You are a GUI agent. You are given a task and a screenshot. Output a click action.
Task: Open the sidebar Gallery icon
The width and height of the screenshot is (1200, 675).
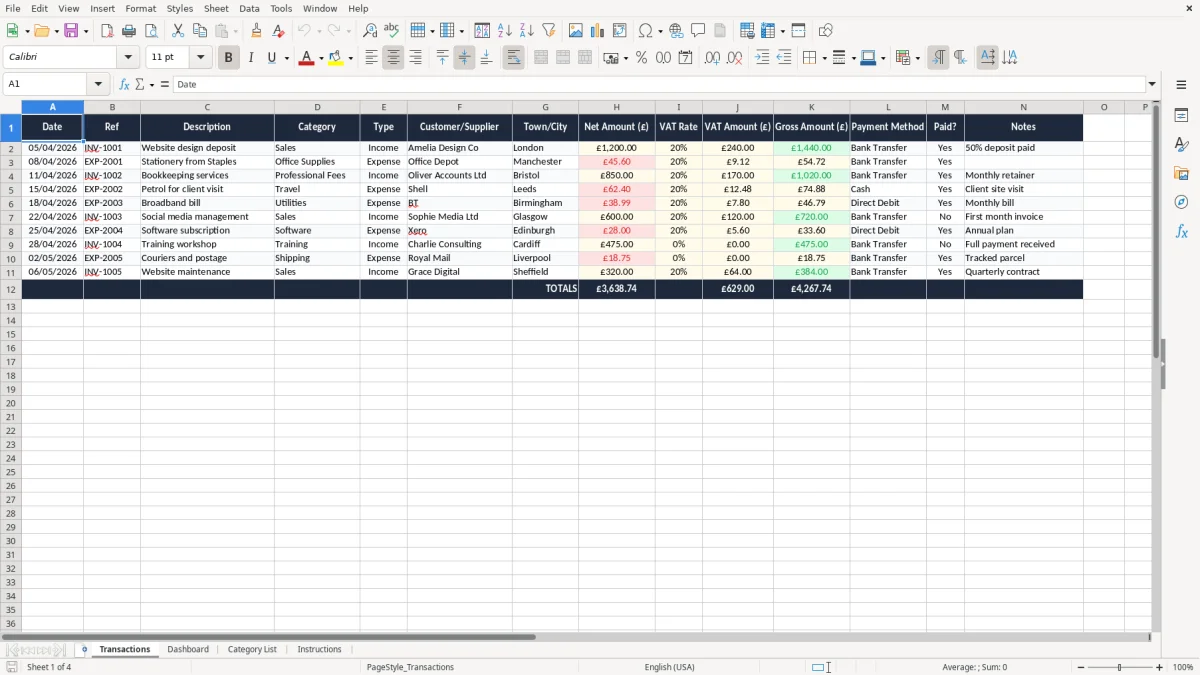(1181, 173)
